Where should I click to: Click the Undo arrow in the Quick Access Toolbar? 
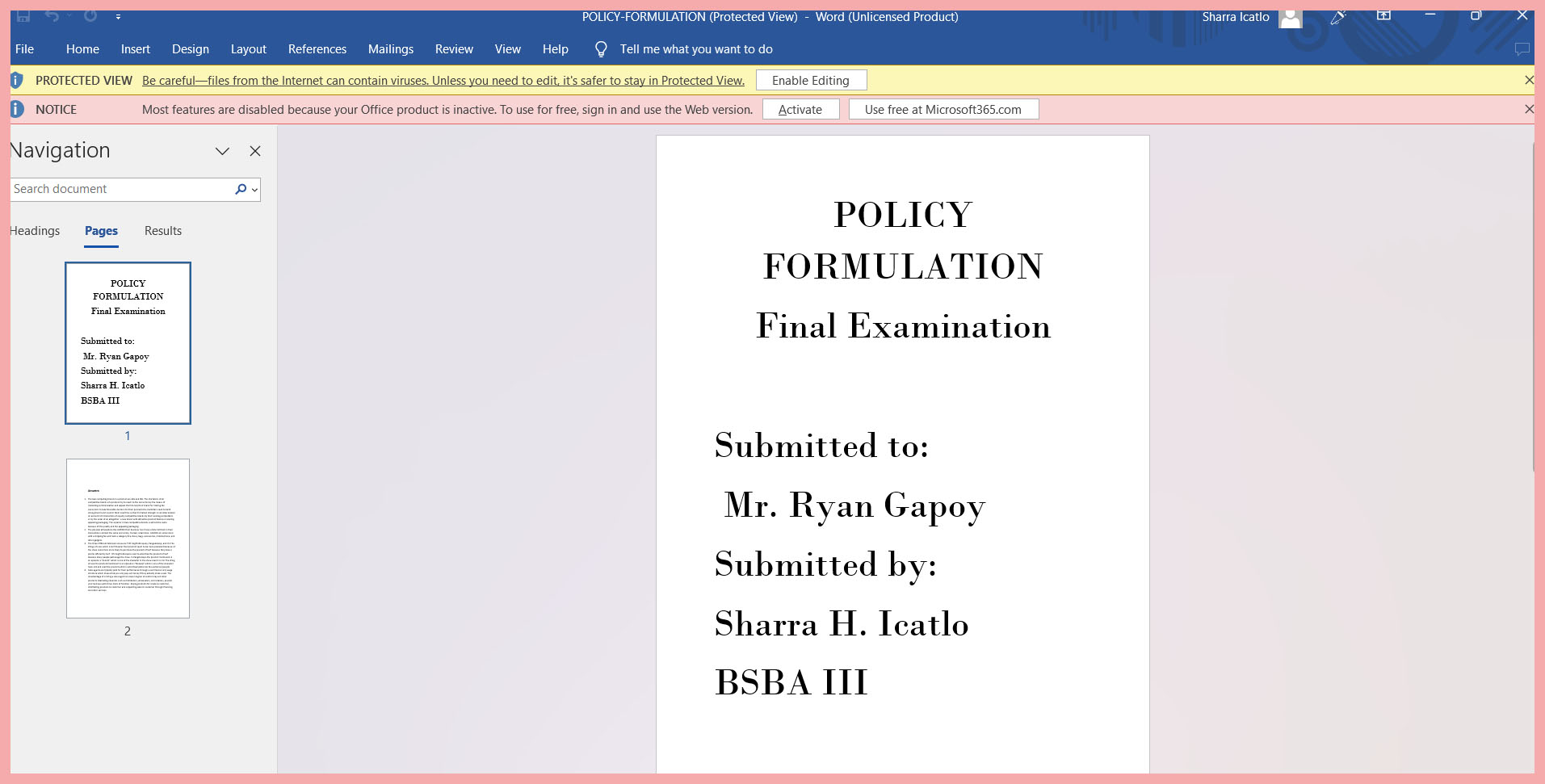(x=52, y=16)
